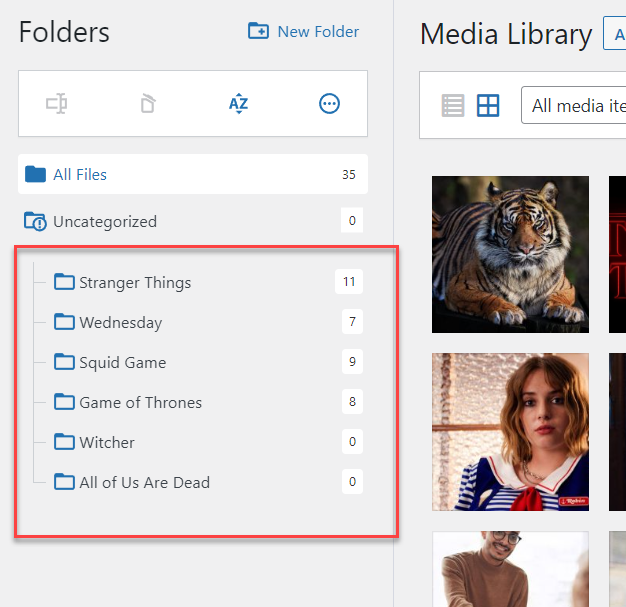Switch media library to grid view

(488, 105)
